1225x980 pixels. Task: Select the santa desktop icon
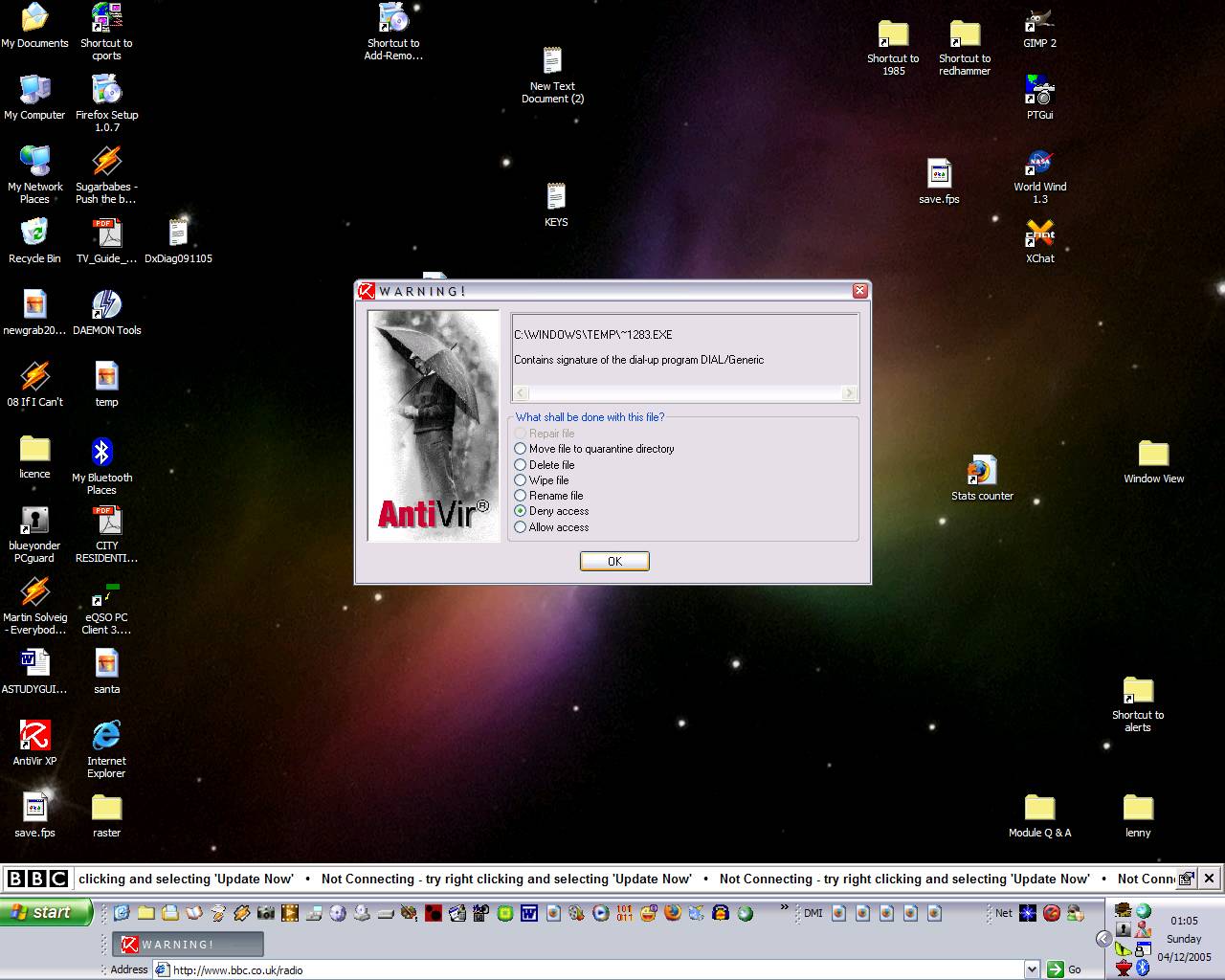[x=106, y=672]
